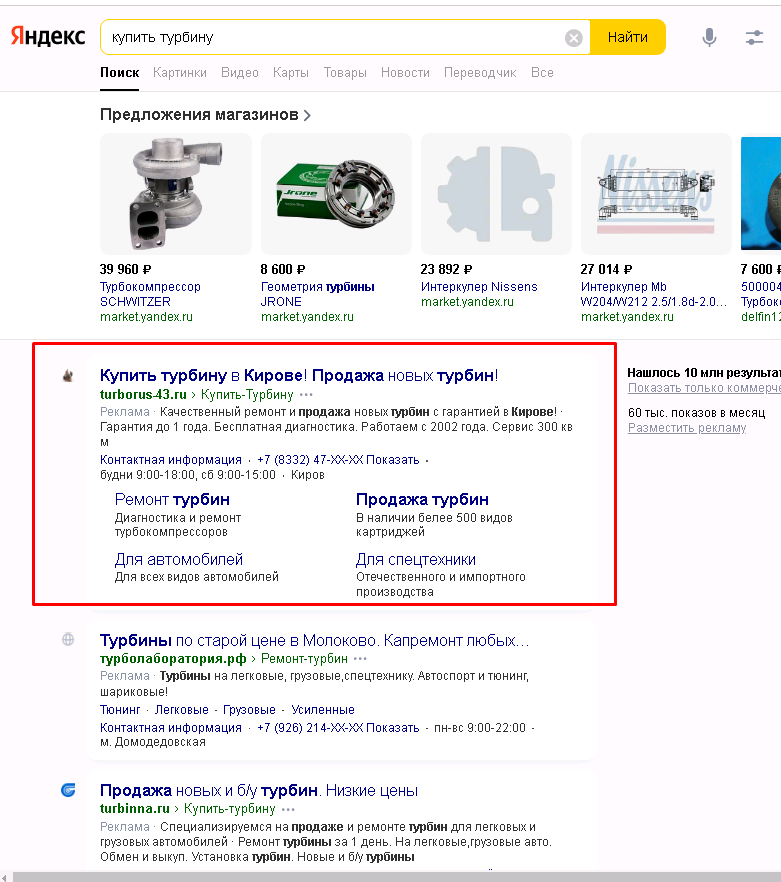
Task: Switch to the Карты tab
Action: point(291,73)
